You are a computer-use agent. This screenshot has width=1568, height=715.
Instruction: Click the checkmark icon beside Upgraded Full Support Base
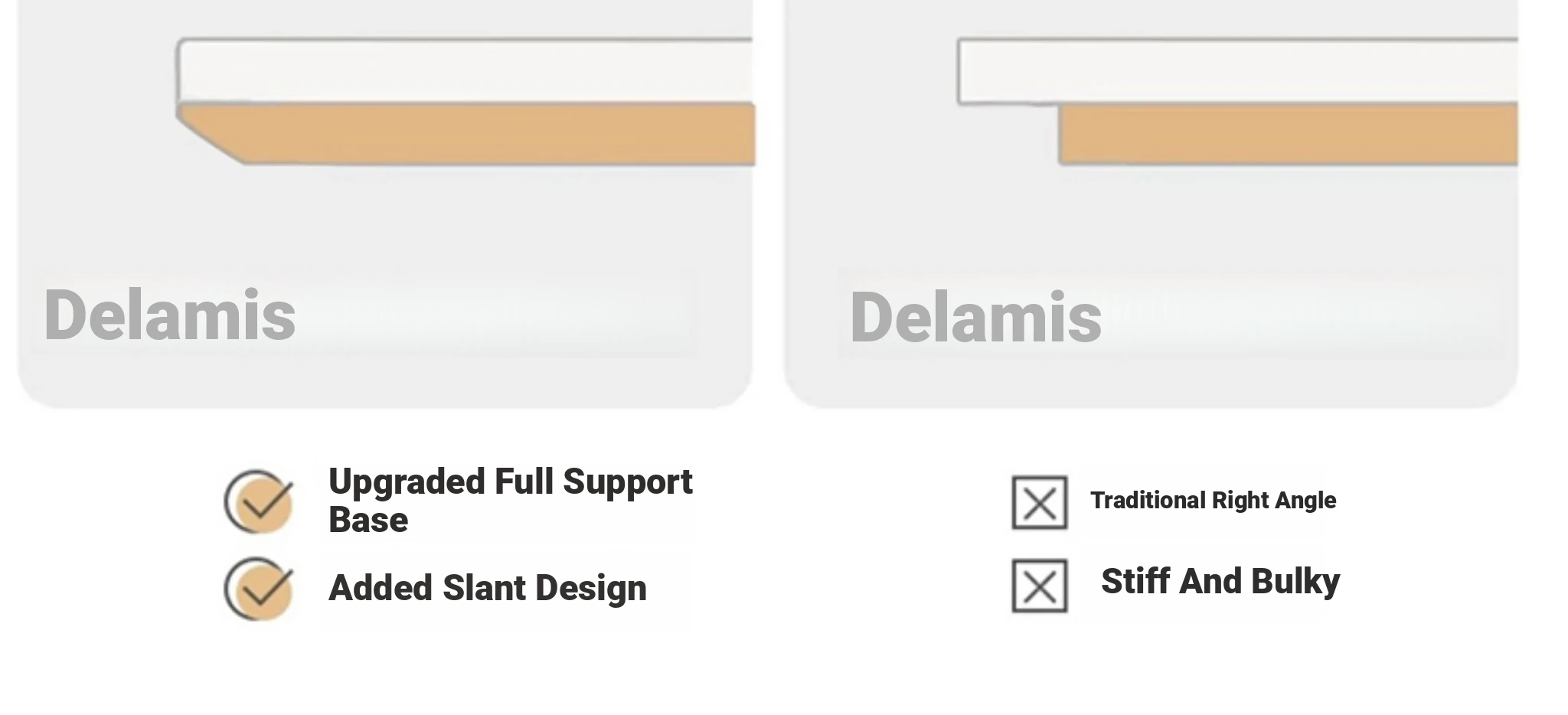pyautogui.click(x=259, y=501)
